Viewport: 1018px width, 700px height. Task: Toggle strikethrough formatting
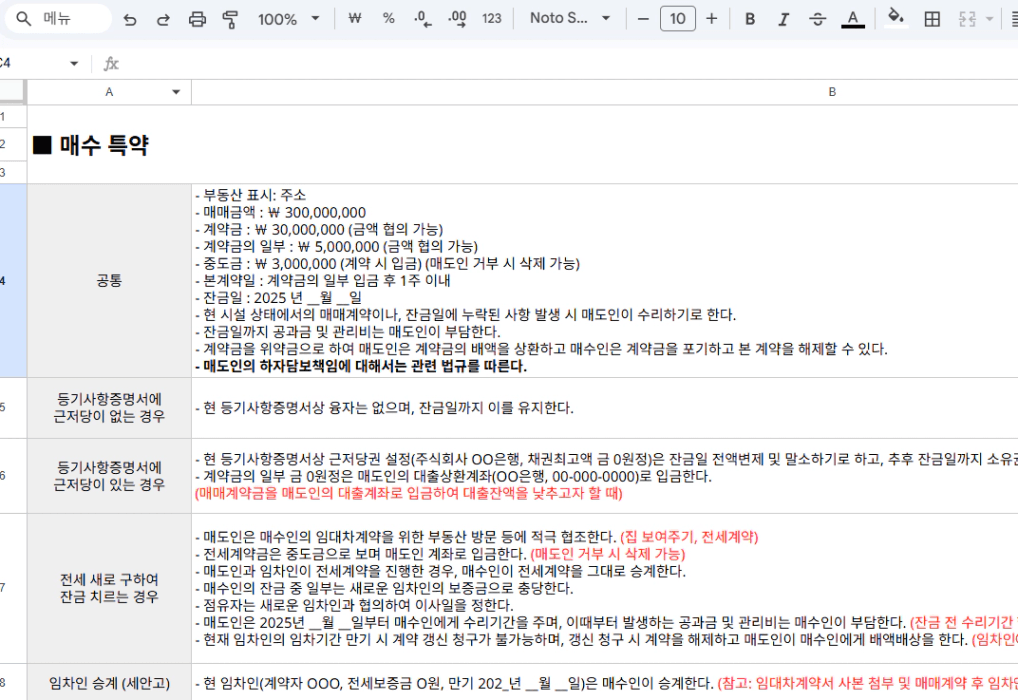[818, 19]
